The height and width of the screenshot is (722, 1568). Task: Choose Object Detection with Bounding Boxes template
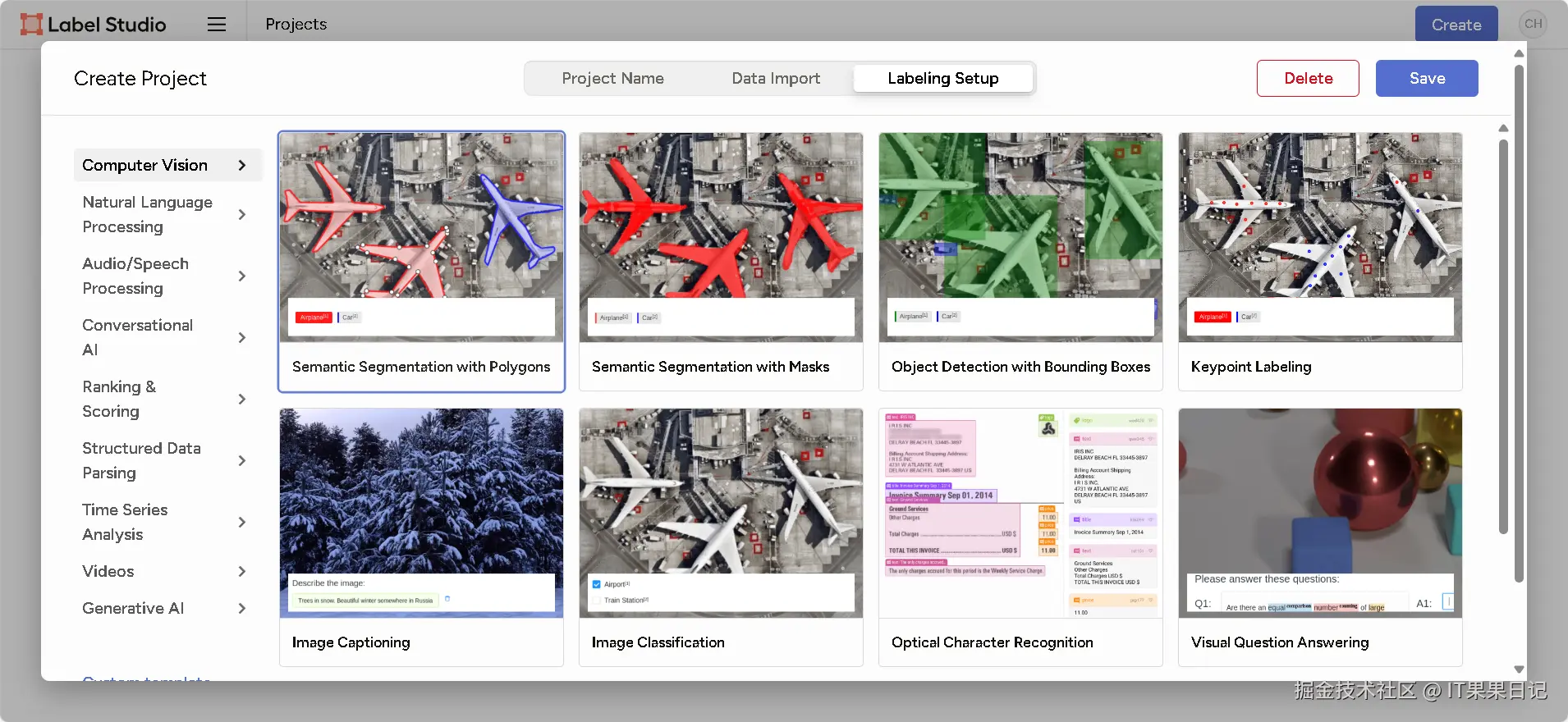pyautogui.click(x=1020, y=262)
